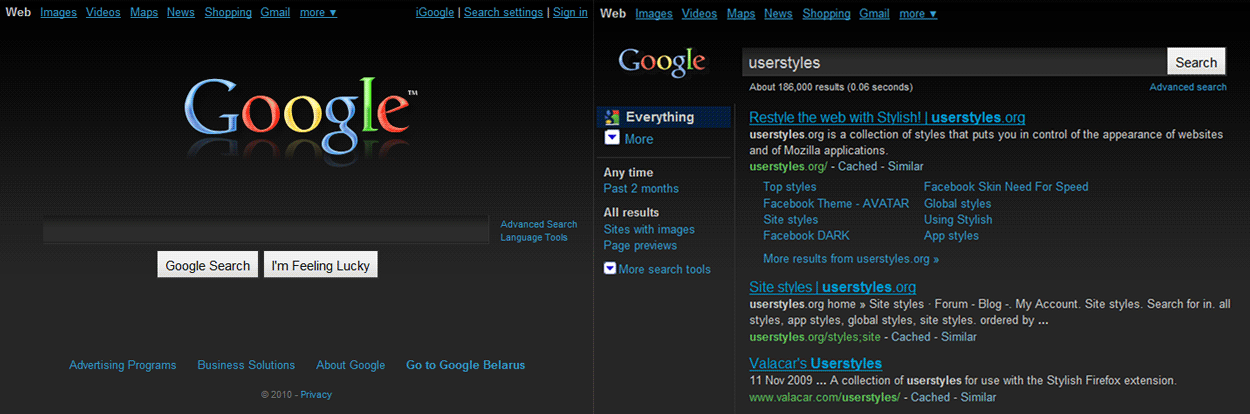Open result 'Site styles | userstyles.org'

pos(832,287)
